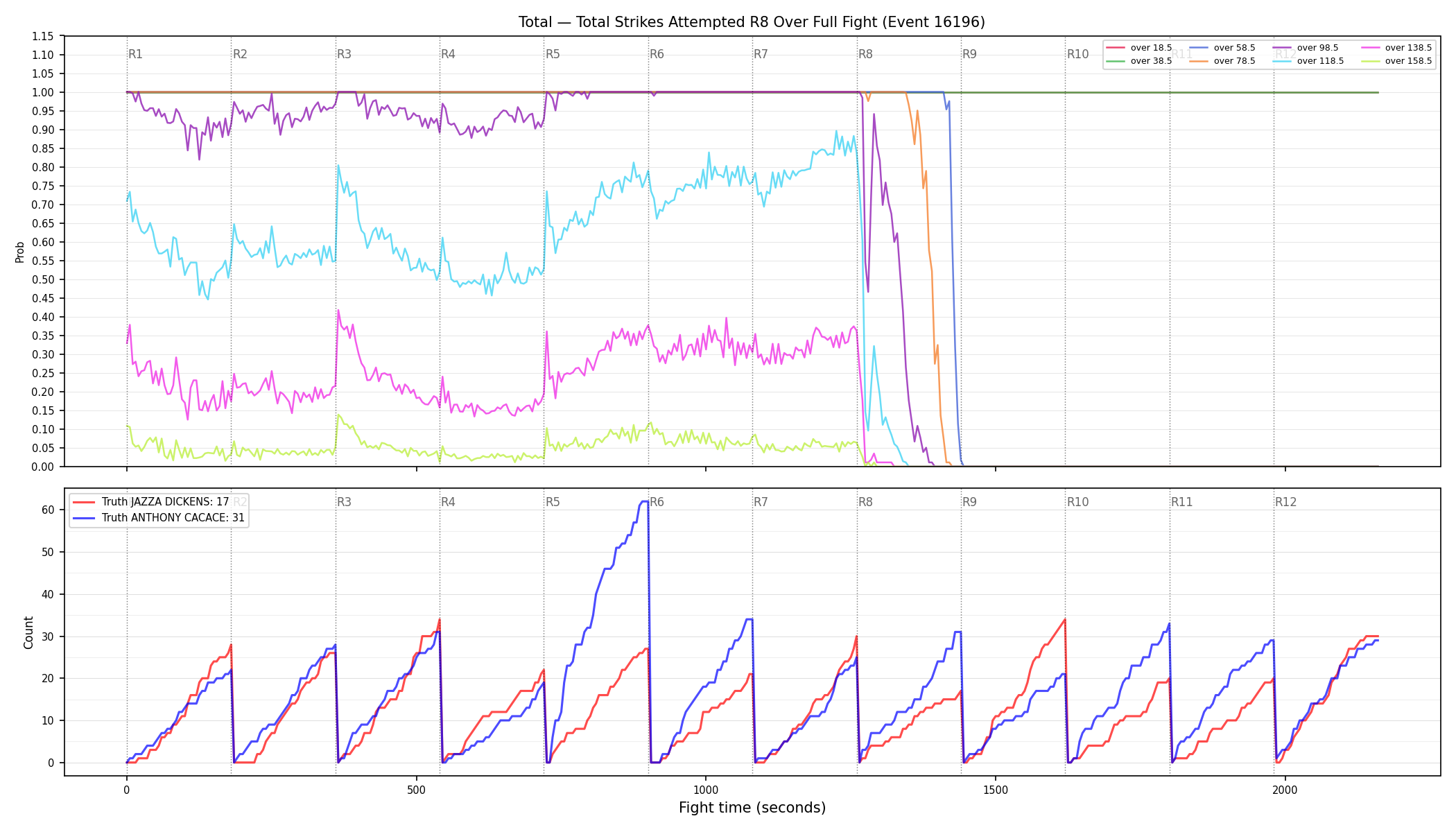This screenshot has width=1456, height=832.
Task: Click the "60" tick on the Count axis
Action: pyautogui.click(x=48, y=510)
